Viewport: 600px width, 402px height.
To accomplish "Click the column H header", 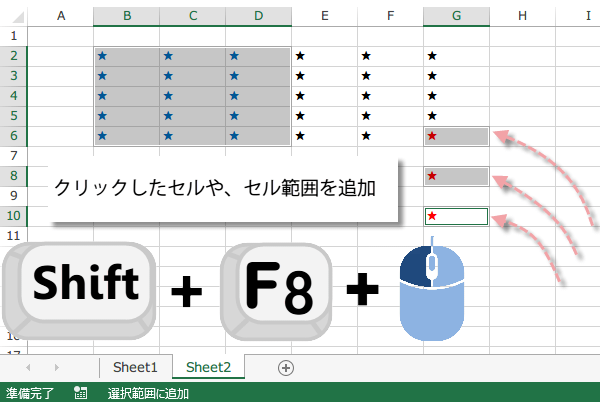I will tap(522, 16).
